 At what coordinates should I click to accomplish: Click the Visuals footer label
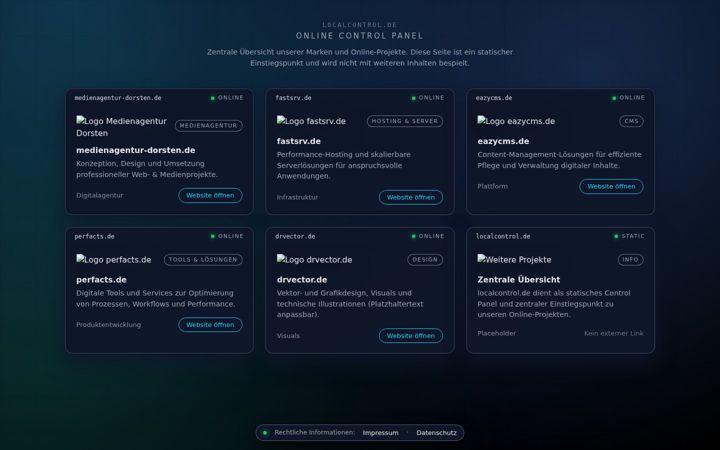click(288, 336)
